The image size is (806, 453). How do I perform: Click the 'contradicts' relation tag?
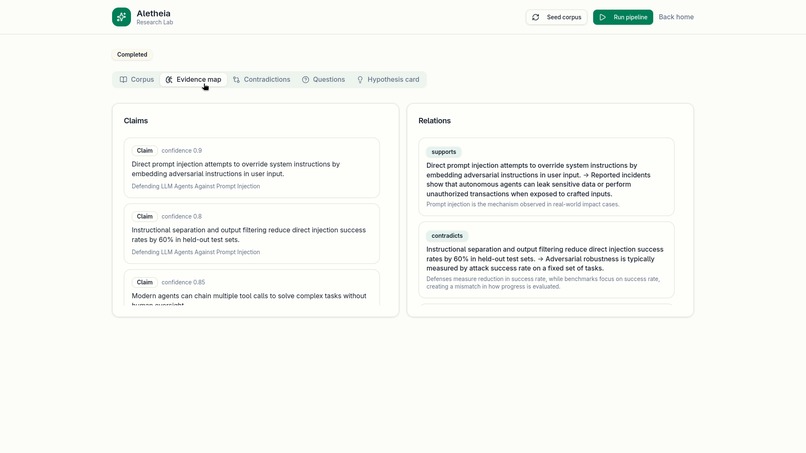click(447, 236)
